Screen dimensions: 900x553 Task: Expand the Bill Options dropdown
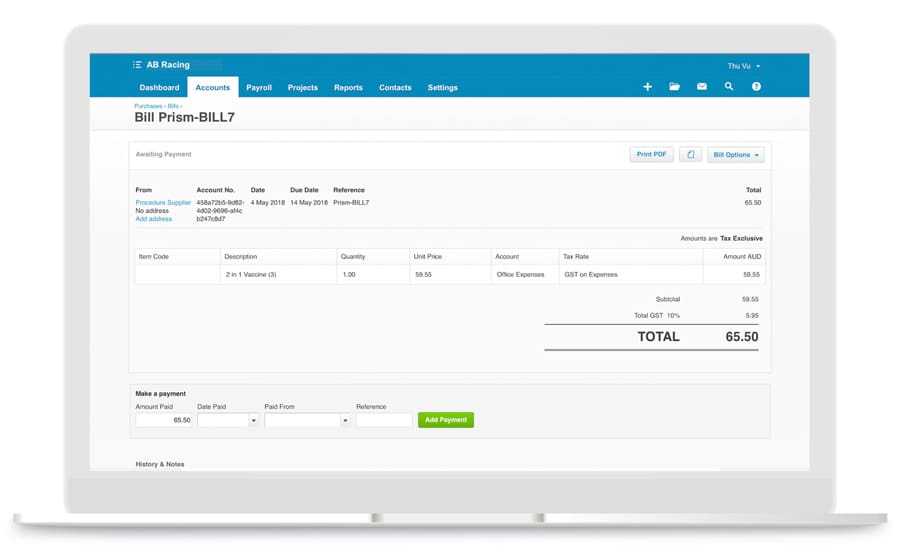(x=736, y=155)
